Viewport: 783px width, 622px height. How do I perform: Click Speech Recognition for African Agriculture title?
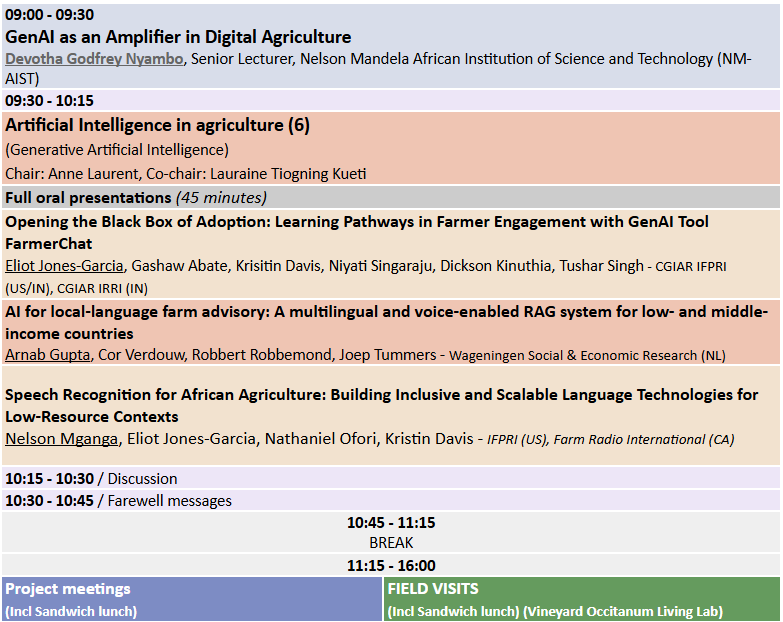[x=381, y=395]
